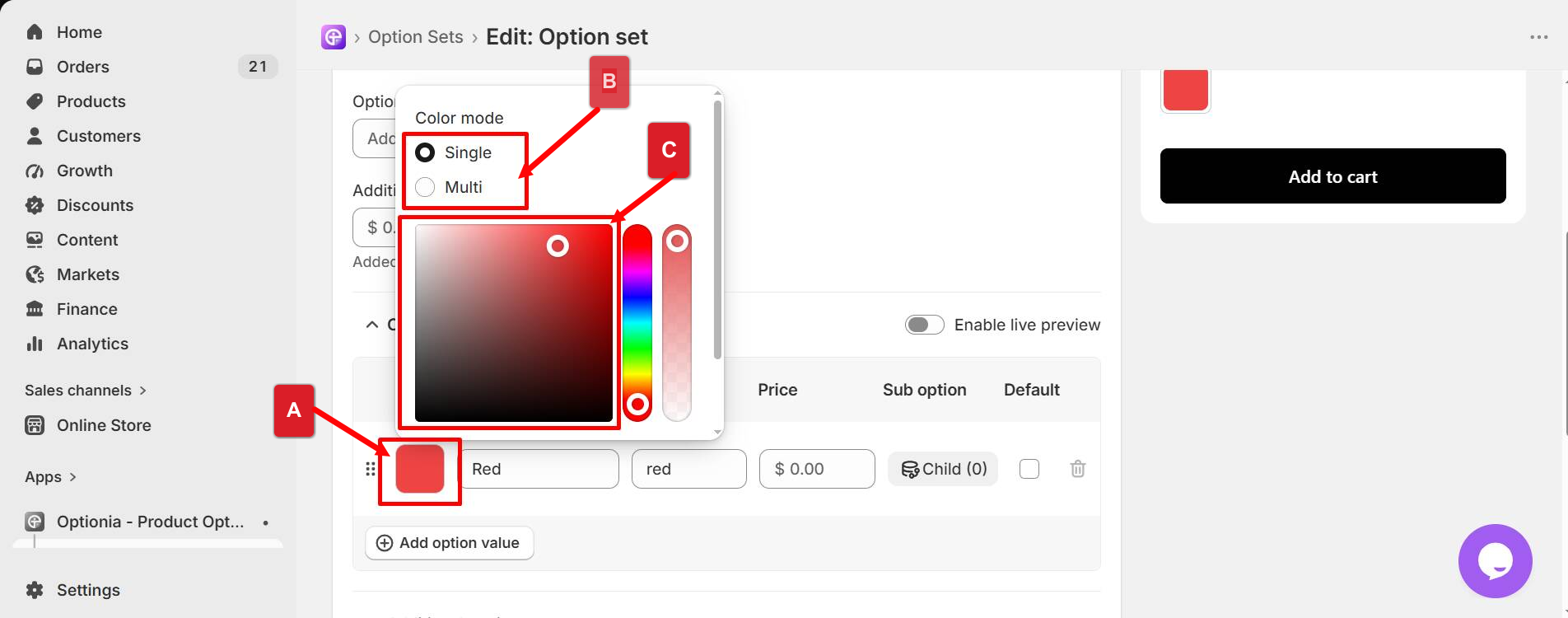Go to Option Sets breadcrumb link
This screenshot has width=1568, height=618.
(x=416, y=37)
